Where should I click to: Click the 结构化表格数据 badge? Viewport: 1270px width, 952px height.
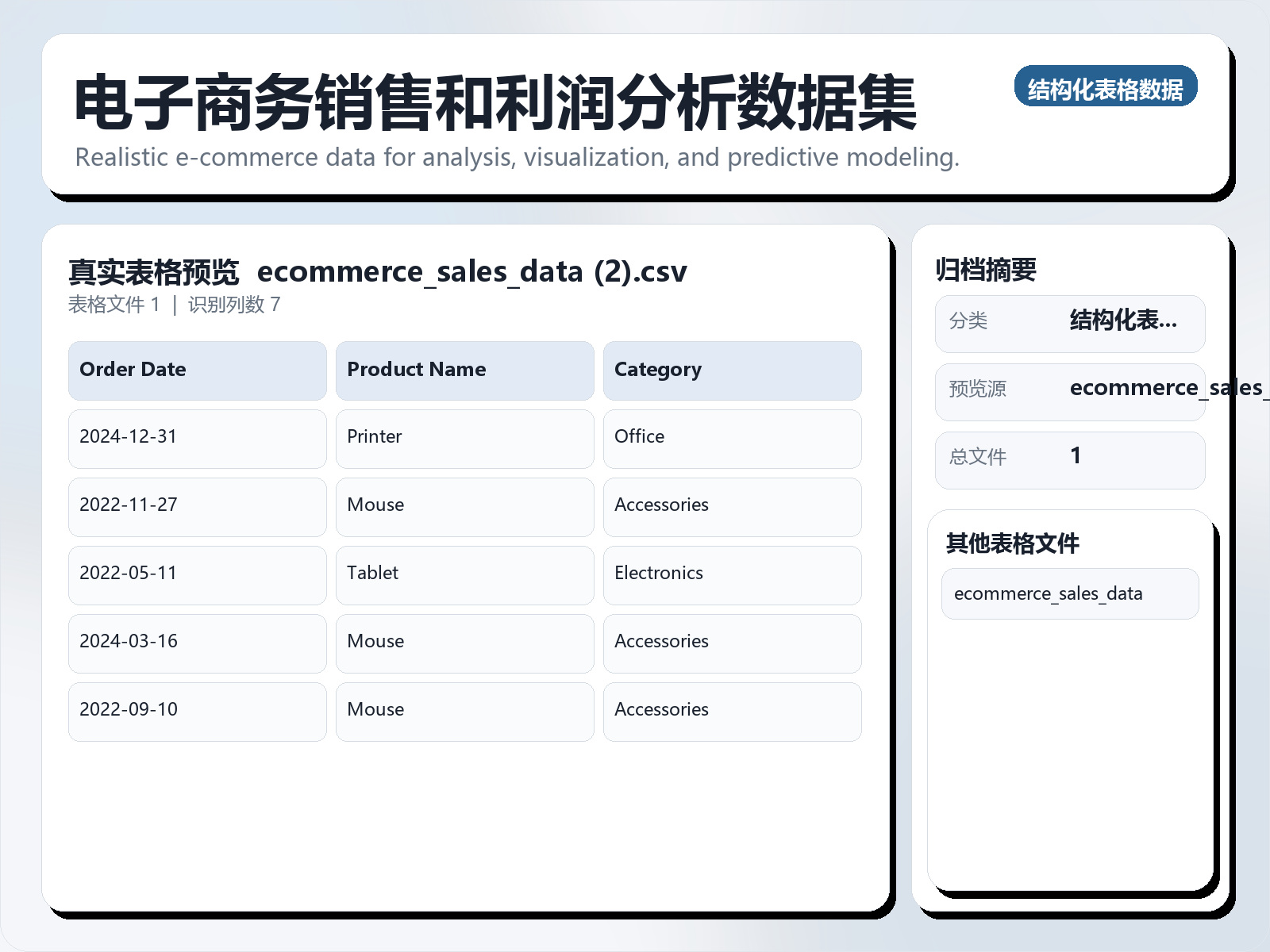(x=1106, y=88)
